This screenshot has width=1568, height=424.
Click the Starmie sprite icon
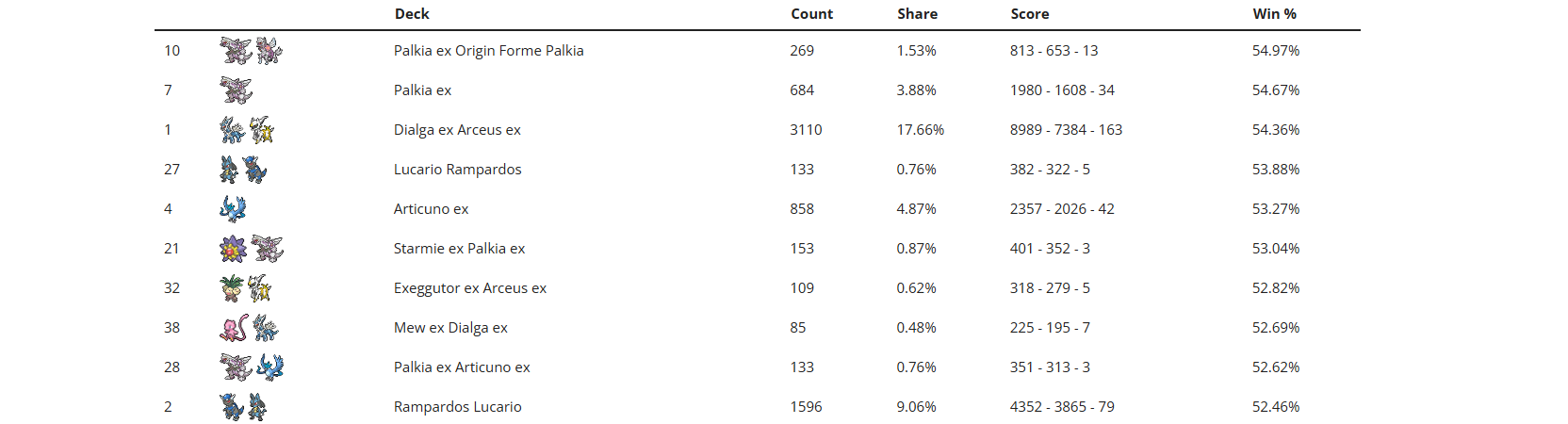pyautogui.click(x=233, y=249)
